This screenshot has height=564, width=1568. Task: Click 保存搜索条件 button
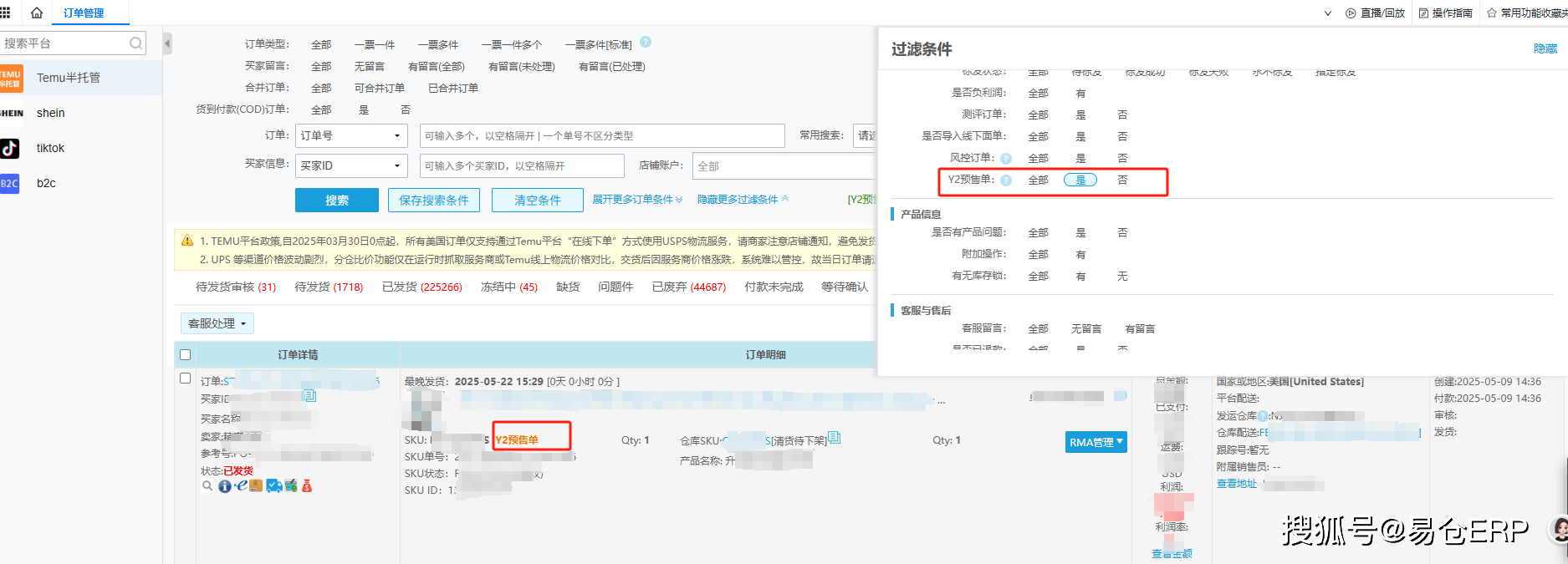434,201
